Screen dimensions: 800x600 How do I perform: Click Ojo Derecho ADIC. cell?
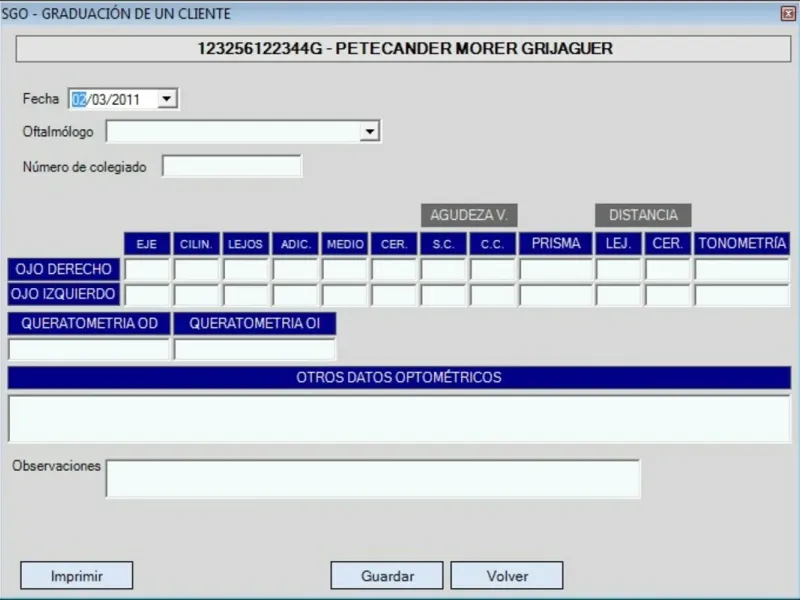pos(295,269)
